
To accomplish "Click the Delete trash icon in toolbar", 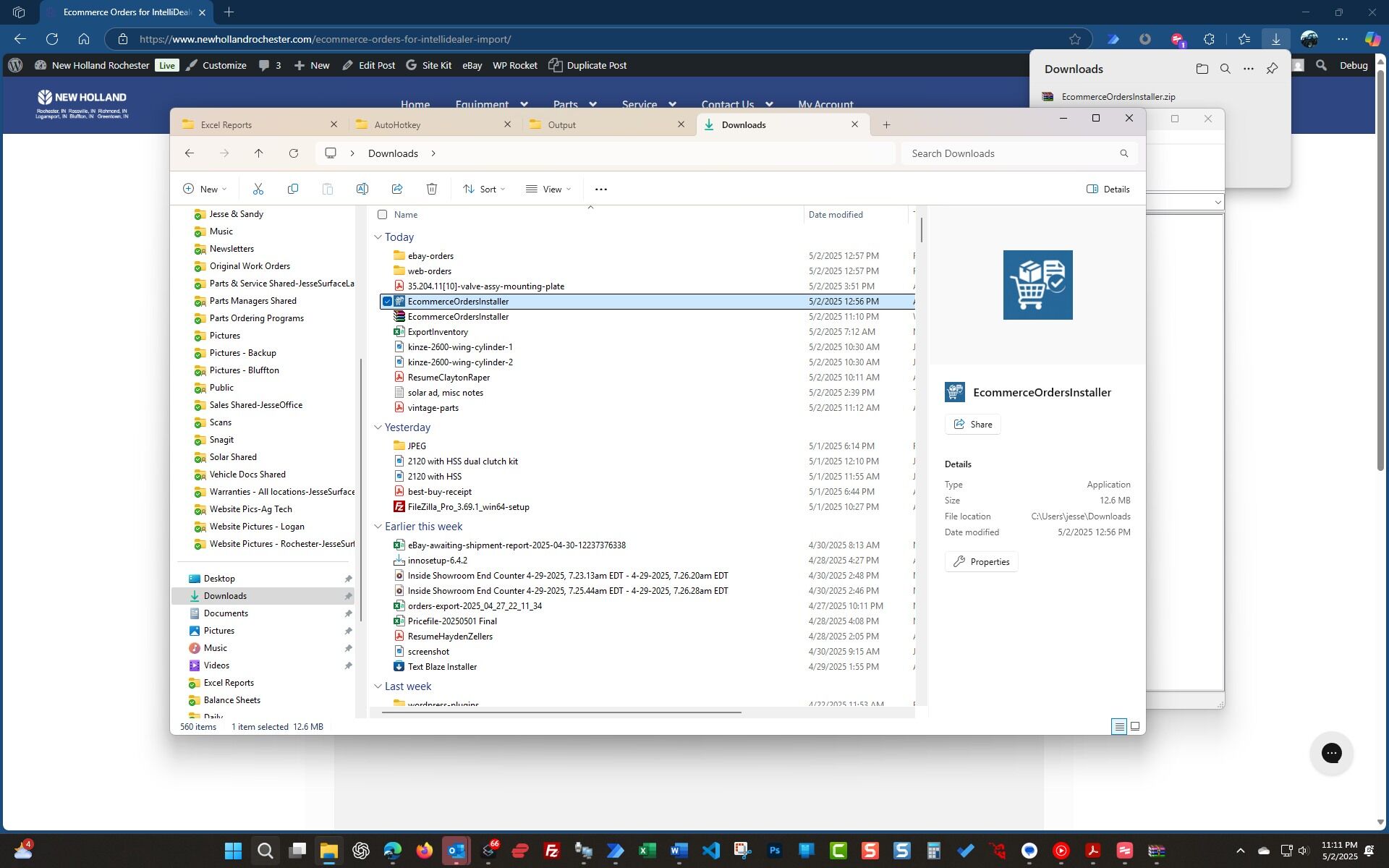I will click(432, 190).
